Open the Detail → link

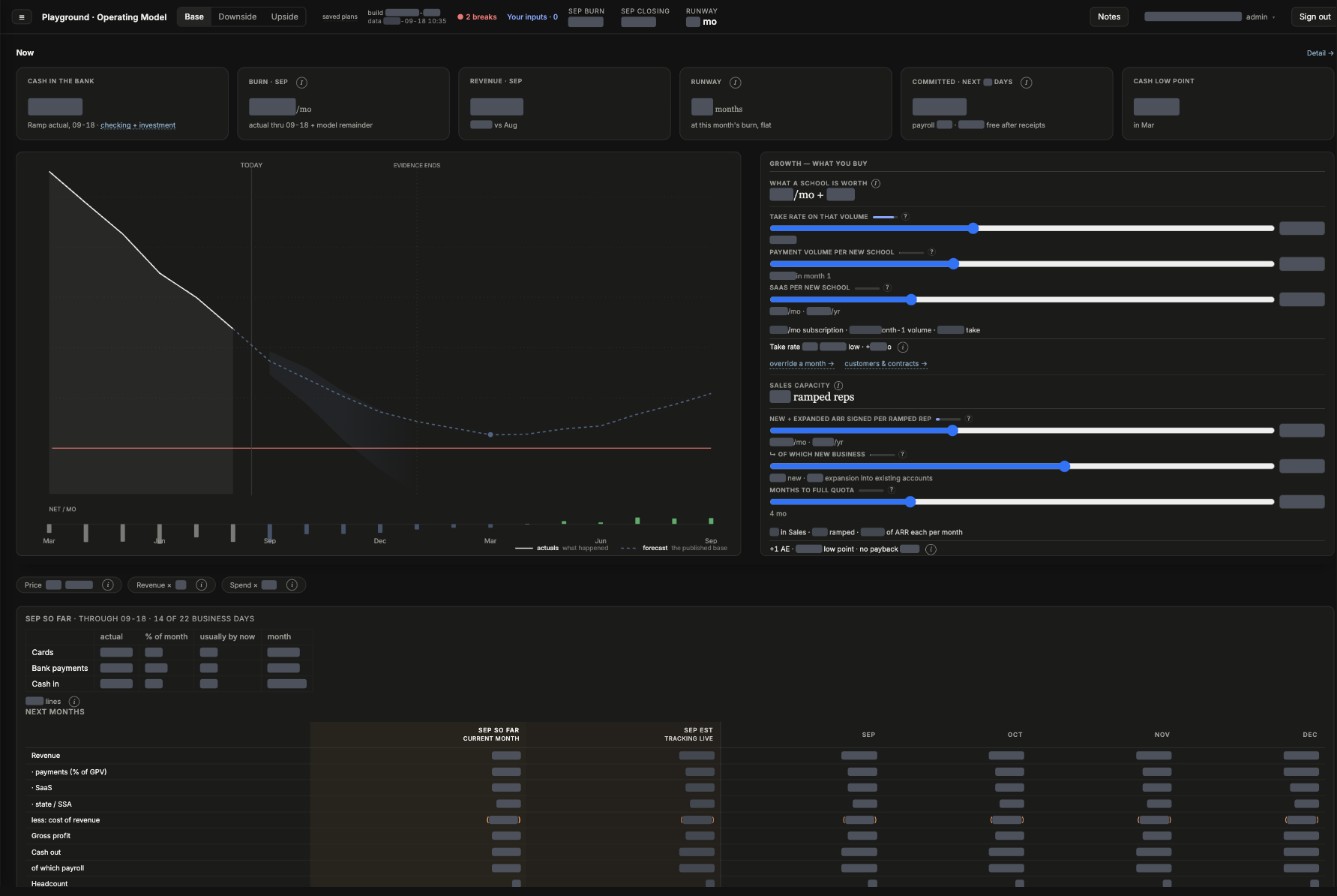point(1320,53)
